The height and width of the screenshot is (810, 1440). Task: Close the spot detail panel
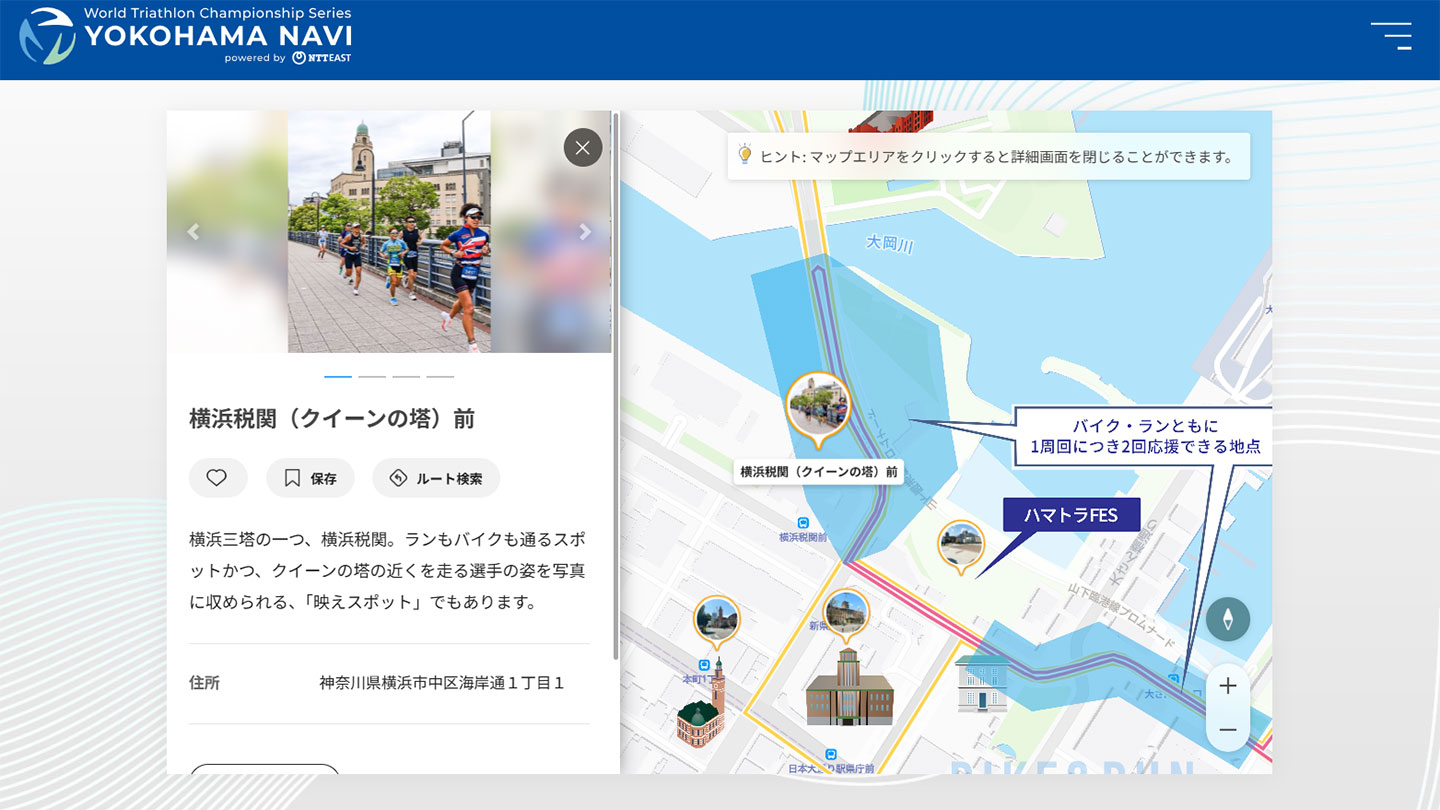(x=583, y=148)
